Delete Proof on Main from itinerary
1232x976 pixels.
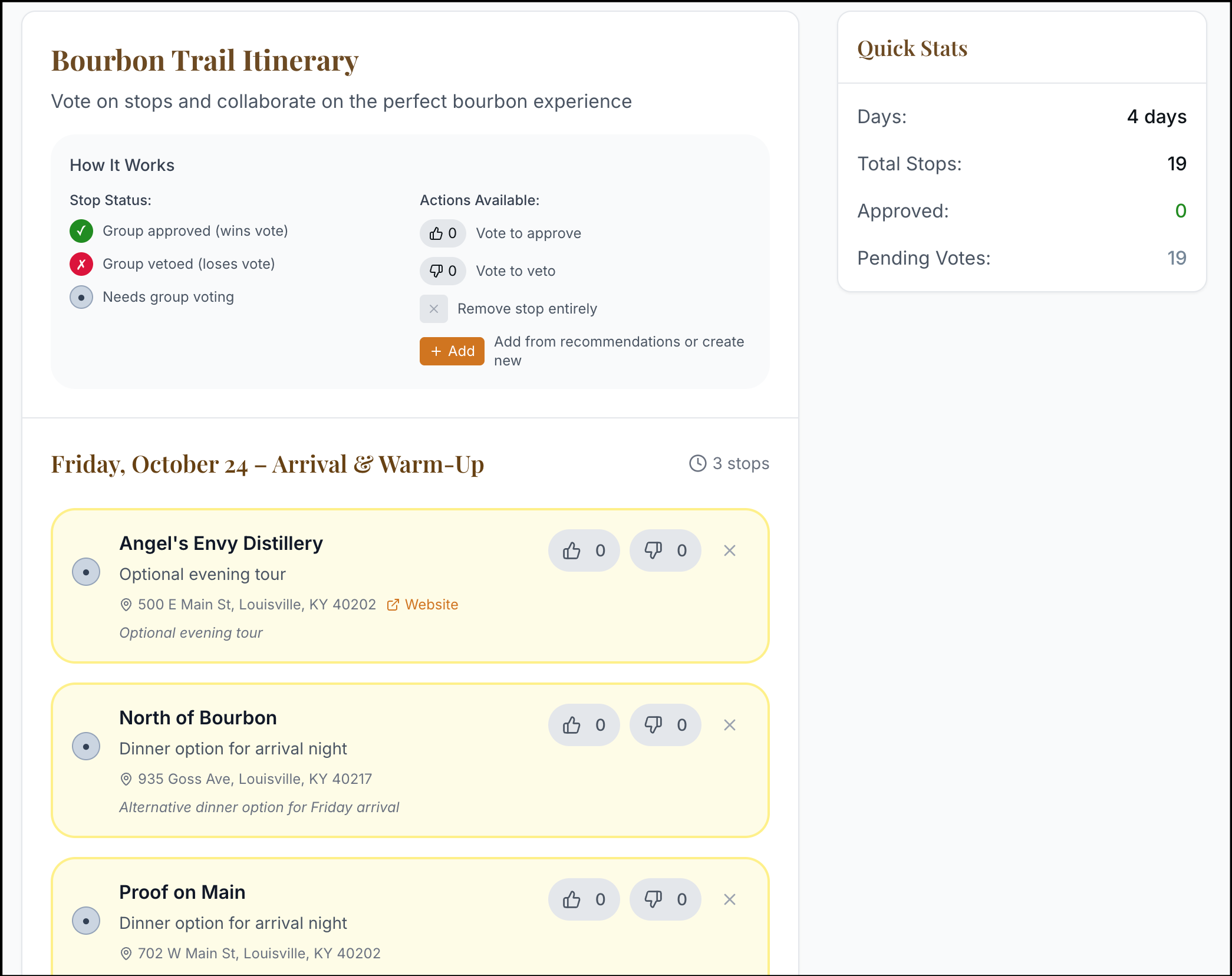pyautogui.click(x=729, y=899)
